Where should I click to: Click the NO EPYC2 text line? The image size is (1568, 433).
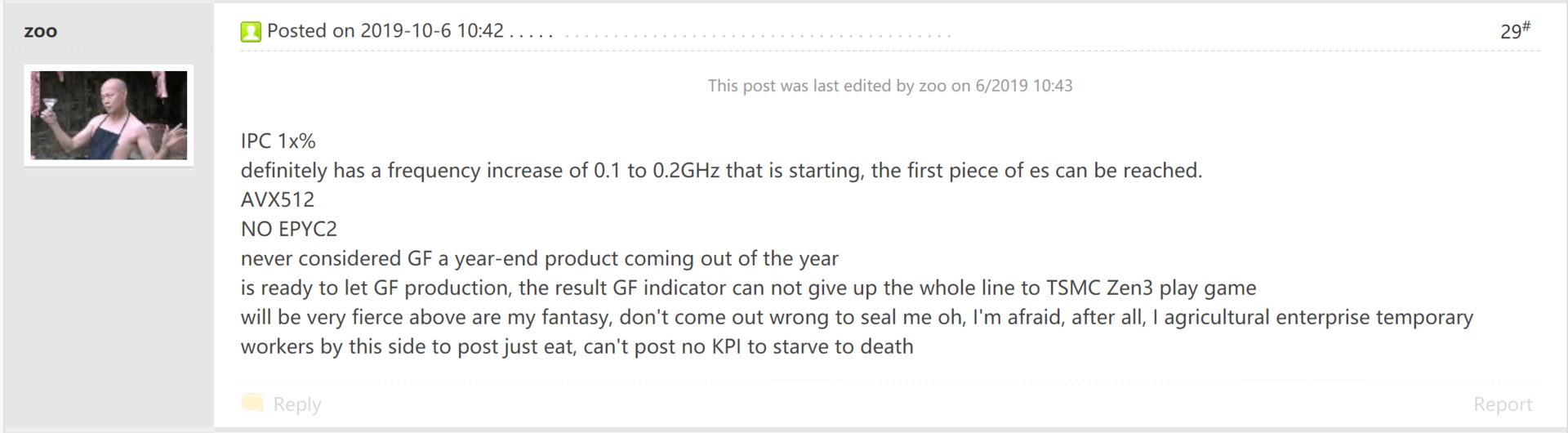(x=289, y=229)
